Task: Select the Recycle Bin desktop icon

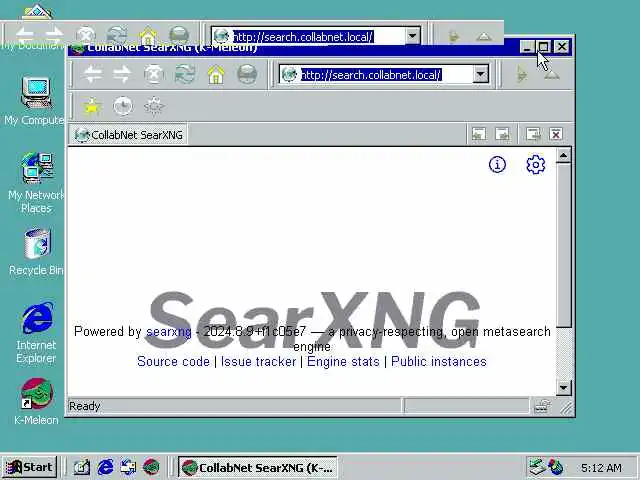Action: (x=36, y=252)
